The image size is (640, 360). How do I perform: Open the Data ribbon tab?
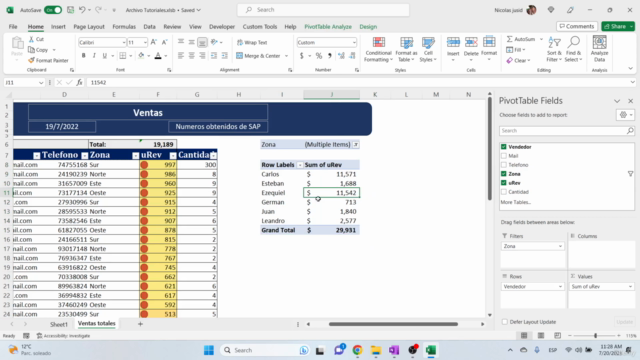point(149,27)
